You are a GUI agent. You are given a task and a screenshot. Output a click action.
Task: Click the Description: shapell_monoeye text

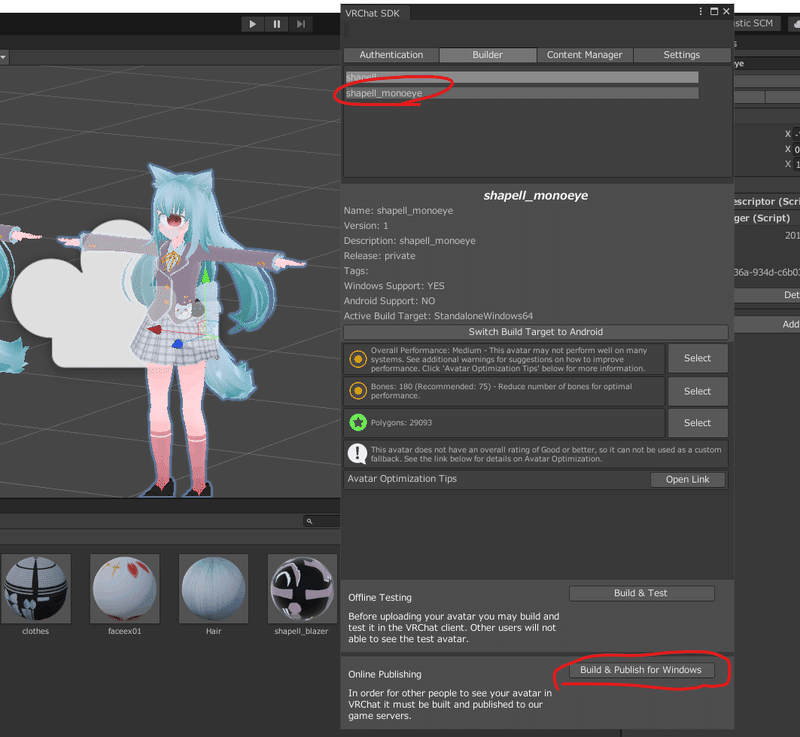[410, 241]
